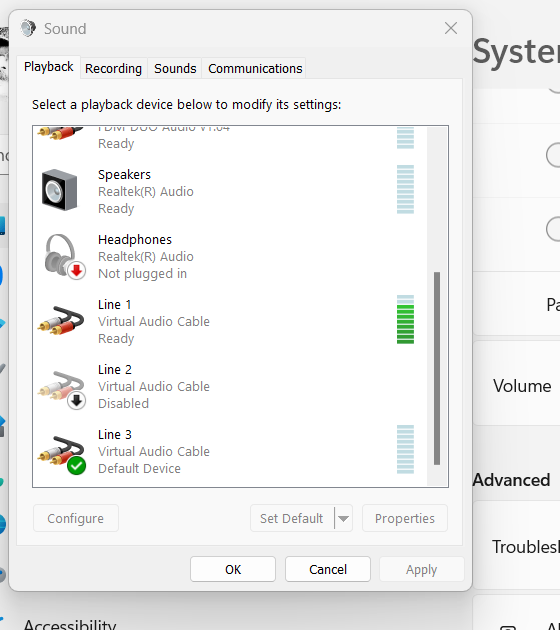The width and height of the screenshot is (560, 630).
Task: Click the Set Default button
Action: (x=292, y=518)
